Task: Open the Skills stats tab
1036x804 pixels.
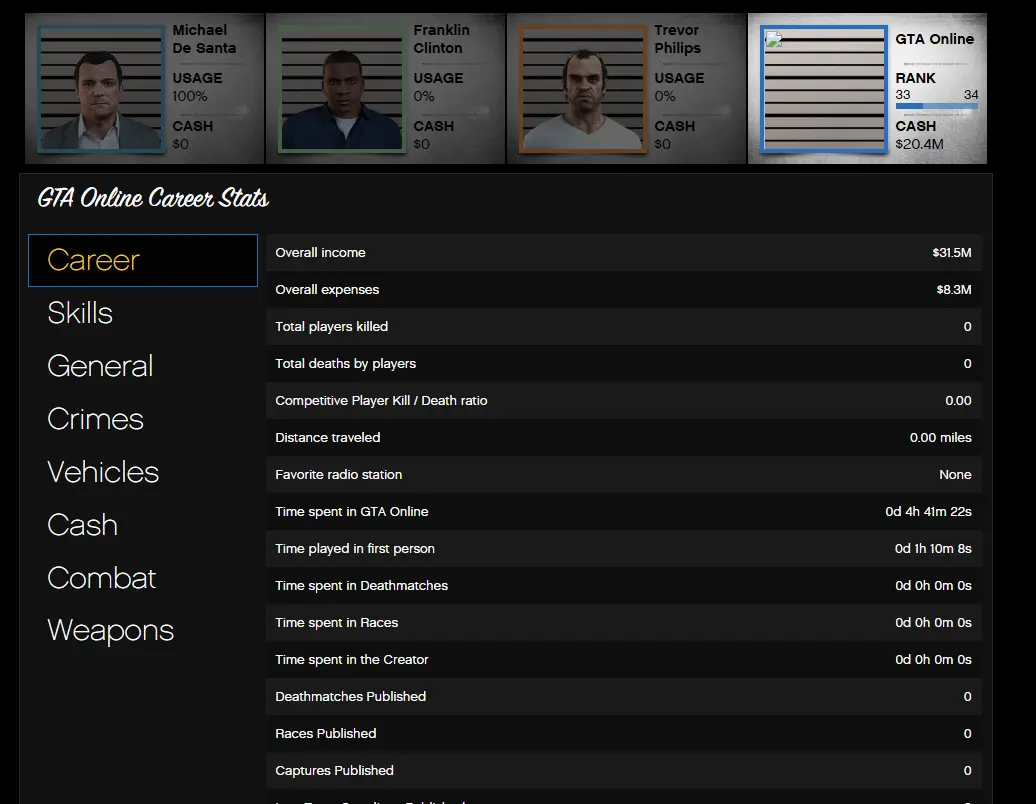Action: tap(80, 313)
